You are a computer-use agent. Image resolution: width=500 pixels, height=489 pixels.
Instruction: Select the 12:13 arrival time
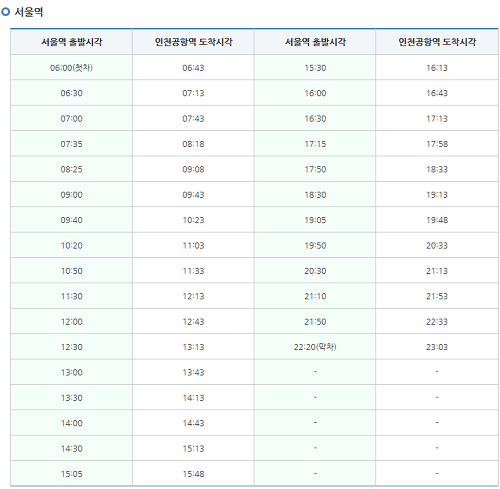coord(193,296)
